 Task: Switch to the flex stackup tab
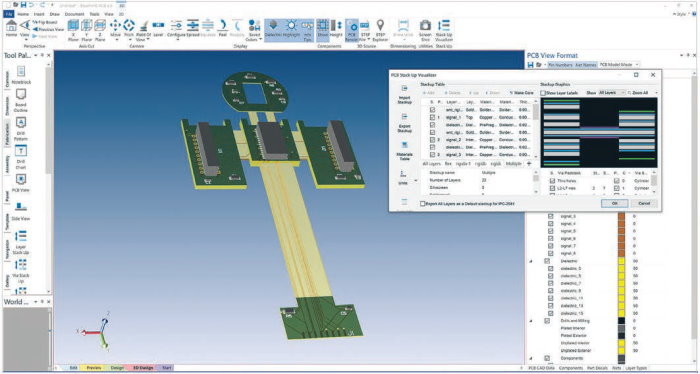[x=448, y=164]
